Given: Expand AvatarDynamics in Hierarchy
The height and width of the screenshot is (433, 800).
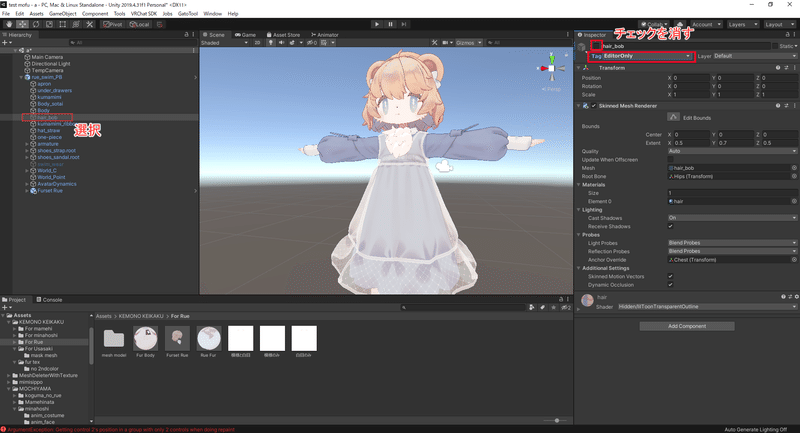Looking at the screenshot, I should coord(27,184).
